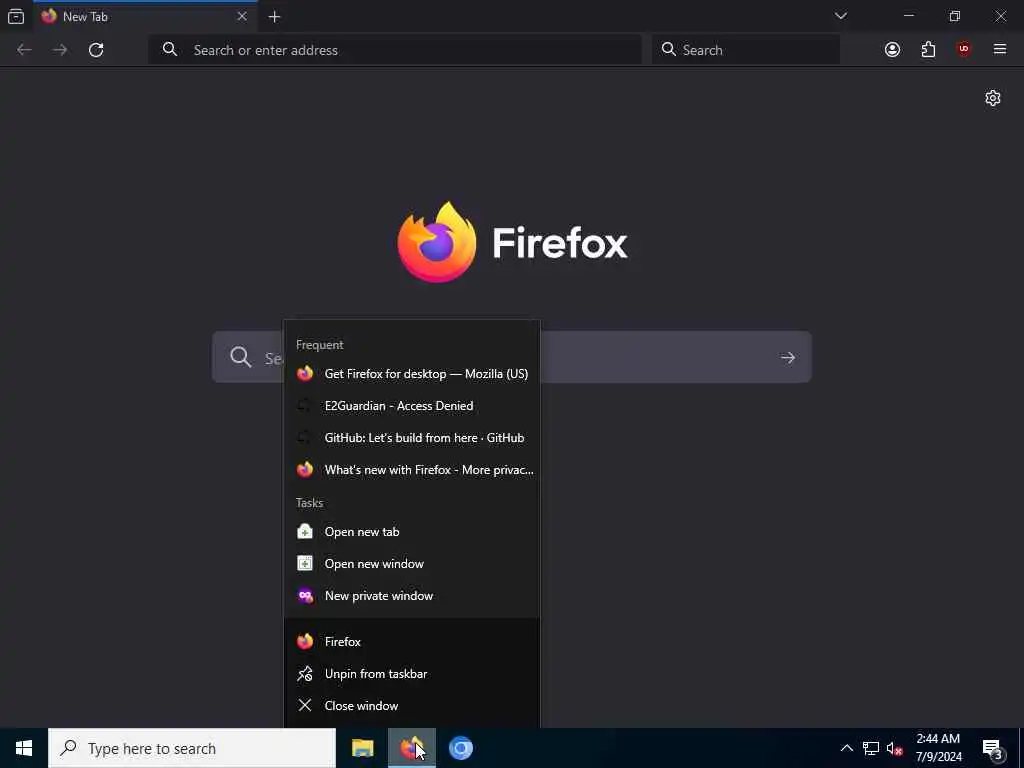1024x768 pixels.
Task: Open the uBlock Origin extension icon
Action: tap(964, 49)
